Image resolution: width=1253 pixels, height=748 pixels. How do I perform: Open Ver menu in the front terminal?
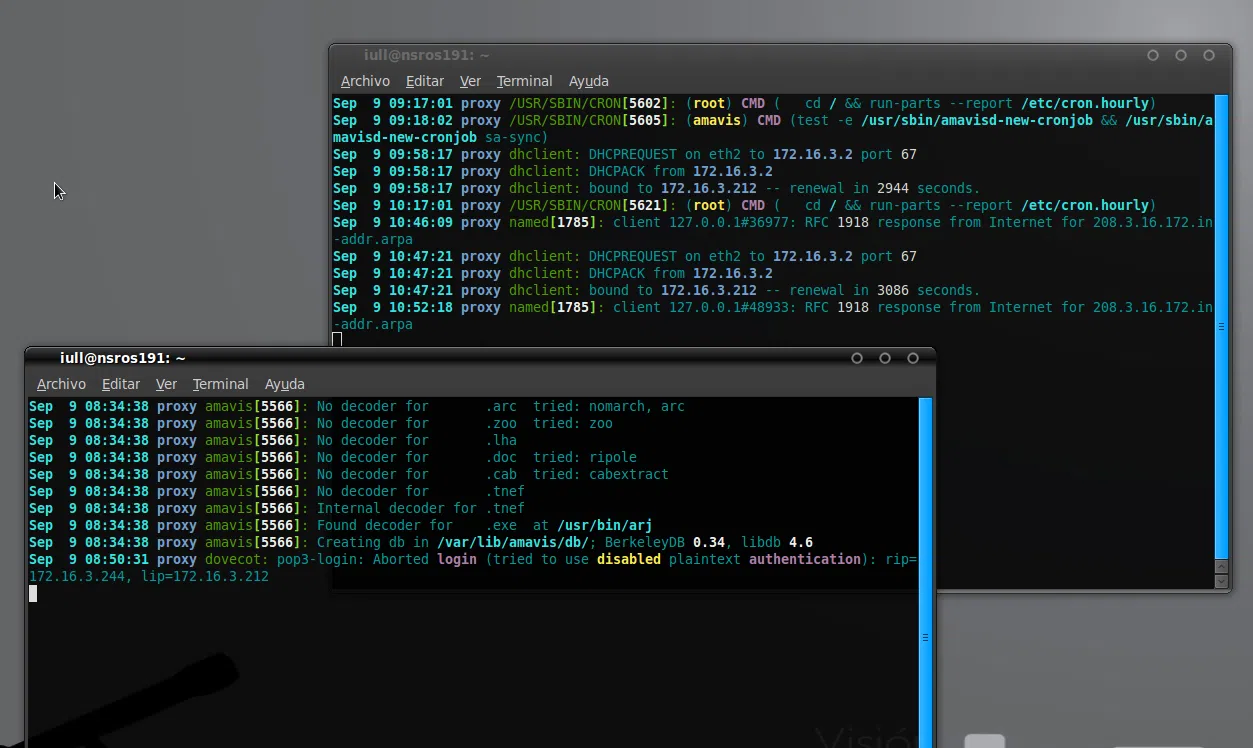click(166, 384)
